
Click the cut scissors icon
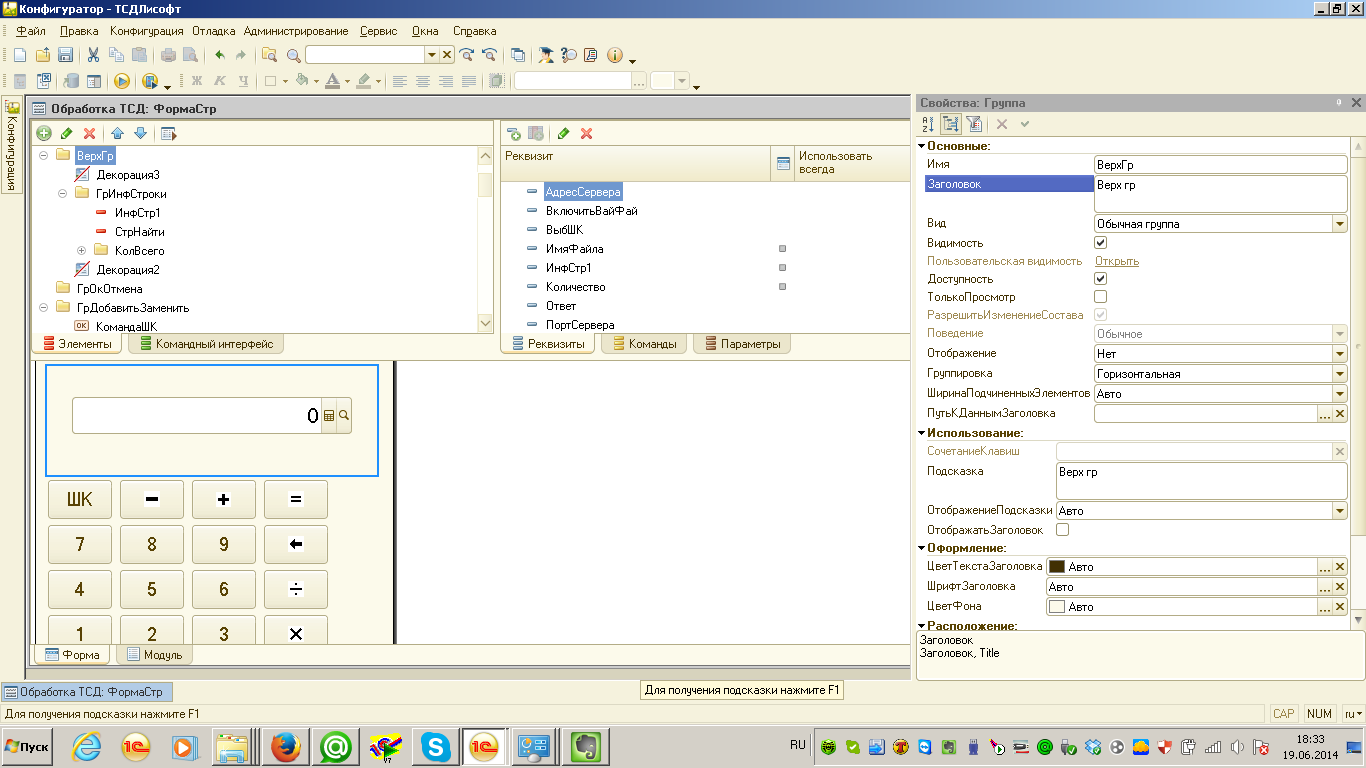click(x=93, y=55)
